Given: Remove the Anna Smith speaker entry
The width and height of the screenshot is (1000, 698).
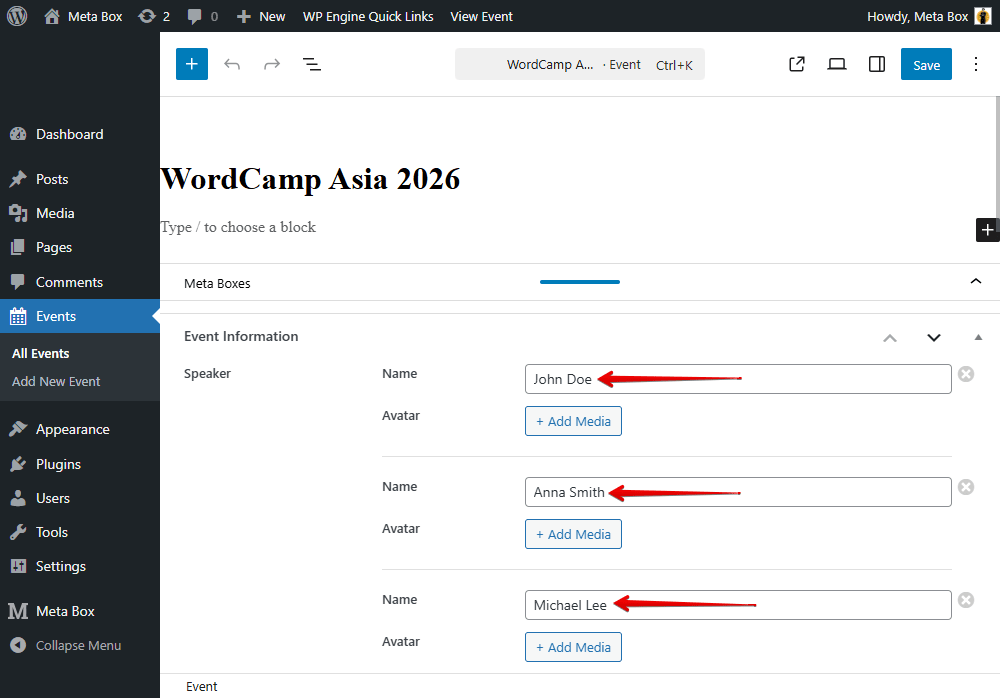Looking at the screenshot, I should (966, 487).
